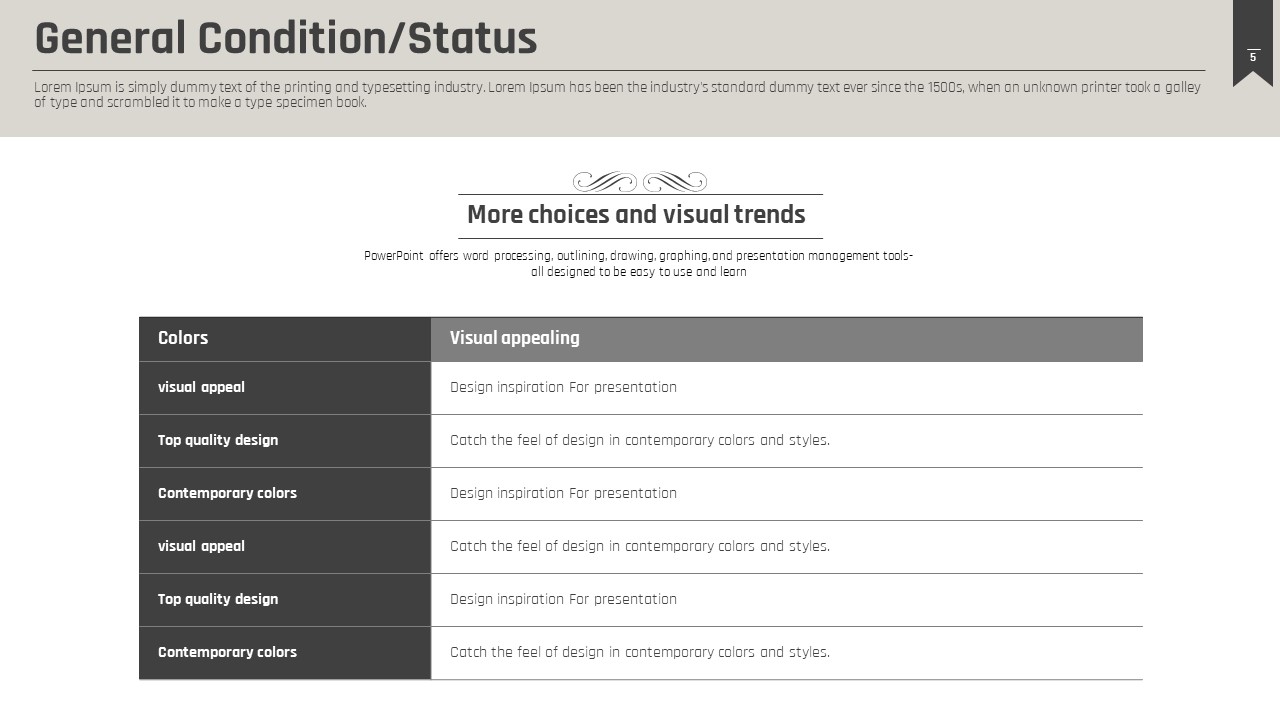The image size is (1280, 720).
Task: Click "Design inspiration For presentation" in first row
Action: 563,387
